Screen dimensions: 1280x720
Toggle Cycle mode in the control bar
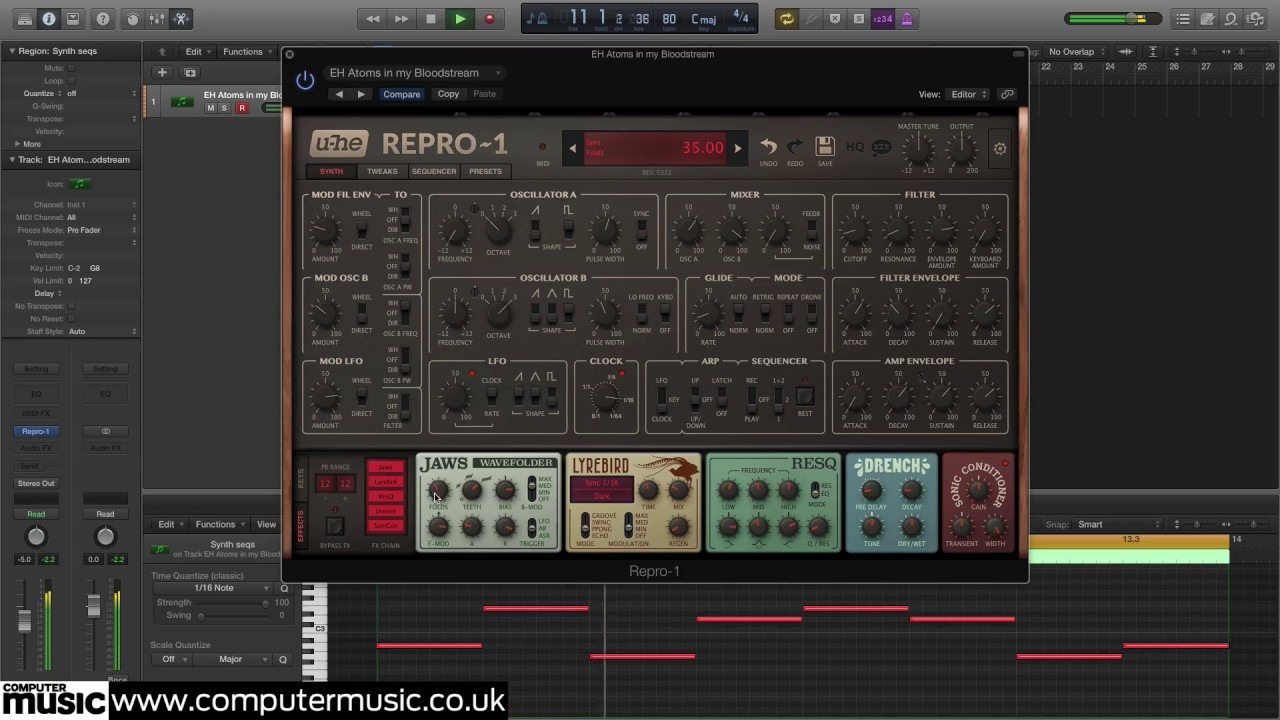click(787, 18)
